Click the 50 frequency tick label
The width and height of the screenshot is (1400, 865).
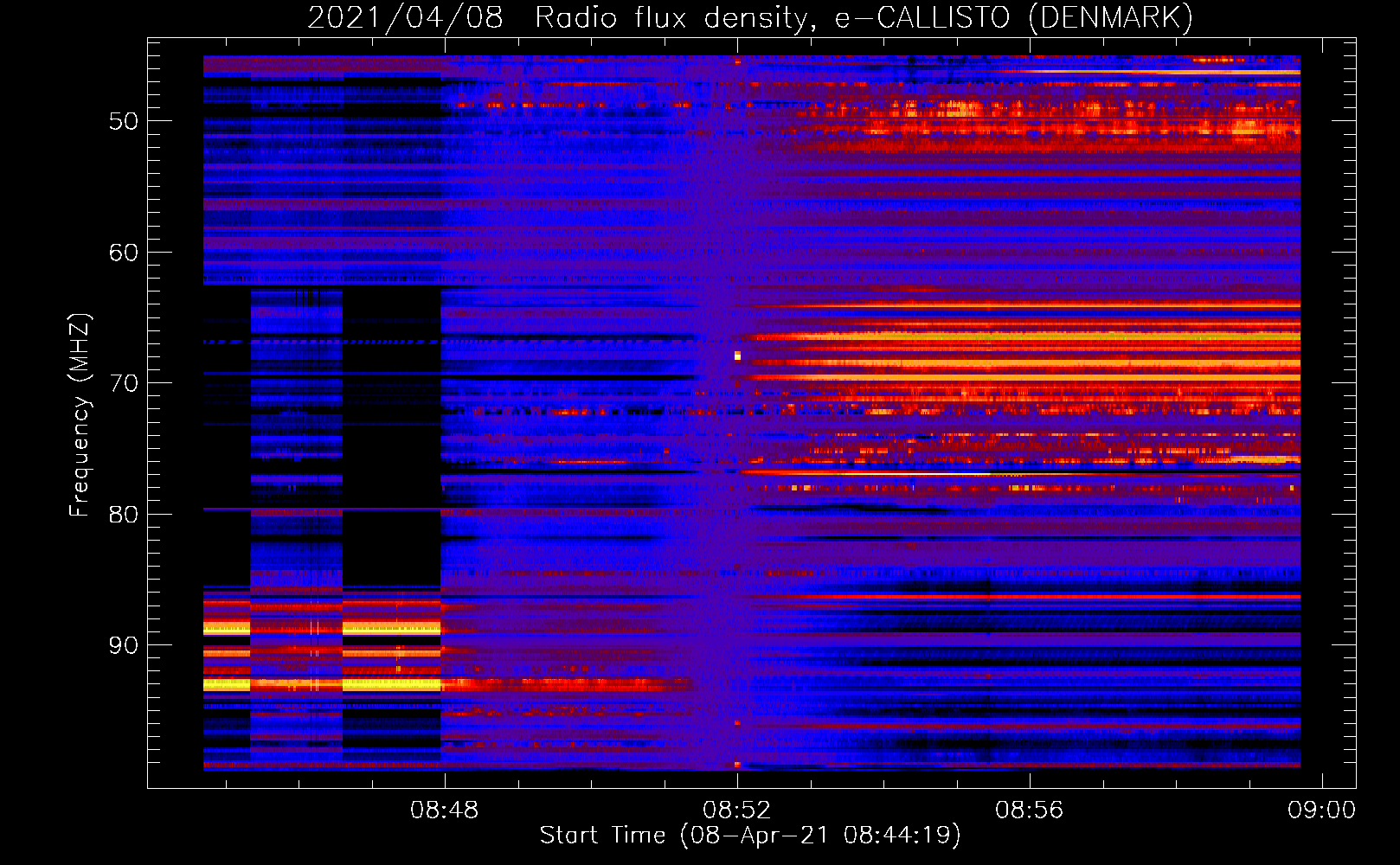tap(124, 121)
